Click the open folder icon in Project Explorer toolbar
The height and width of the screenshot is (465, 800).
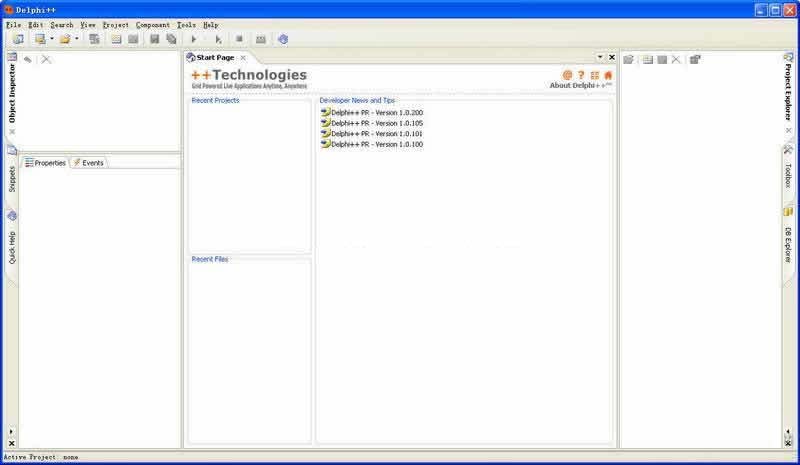[629, 60]
